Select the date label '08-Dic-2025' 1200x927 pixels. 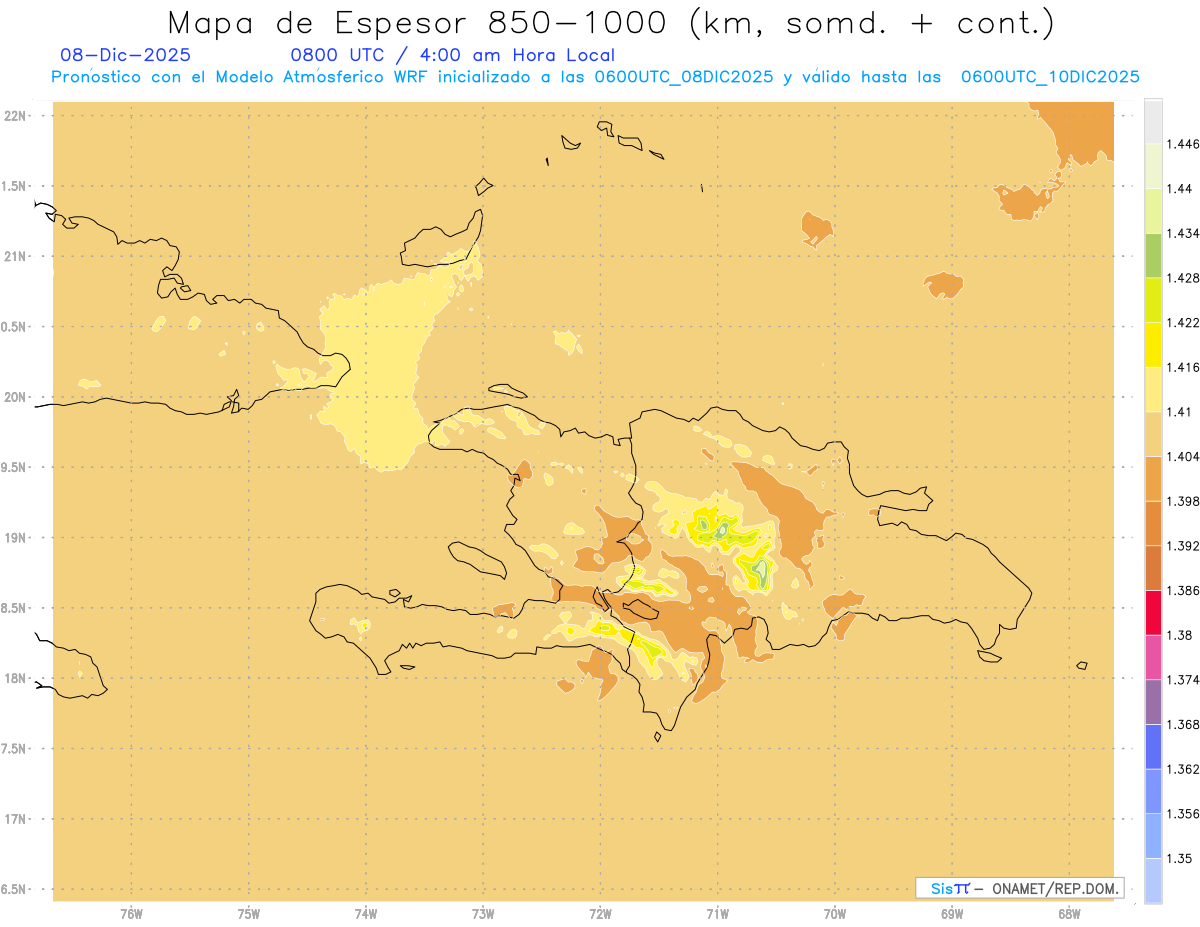[125, 55]
